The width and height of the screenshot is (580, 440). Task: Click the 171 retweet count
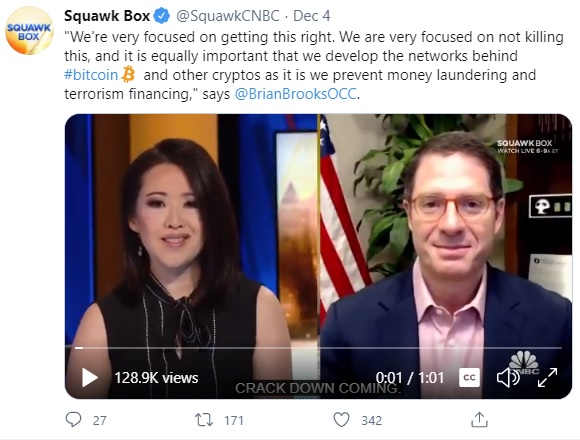[x=234, y=420]
